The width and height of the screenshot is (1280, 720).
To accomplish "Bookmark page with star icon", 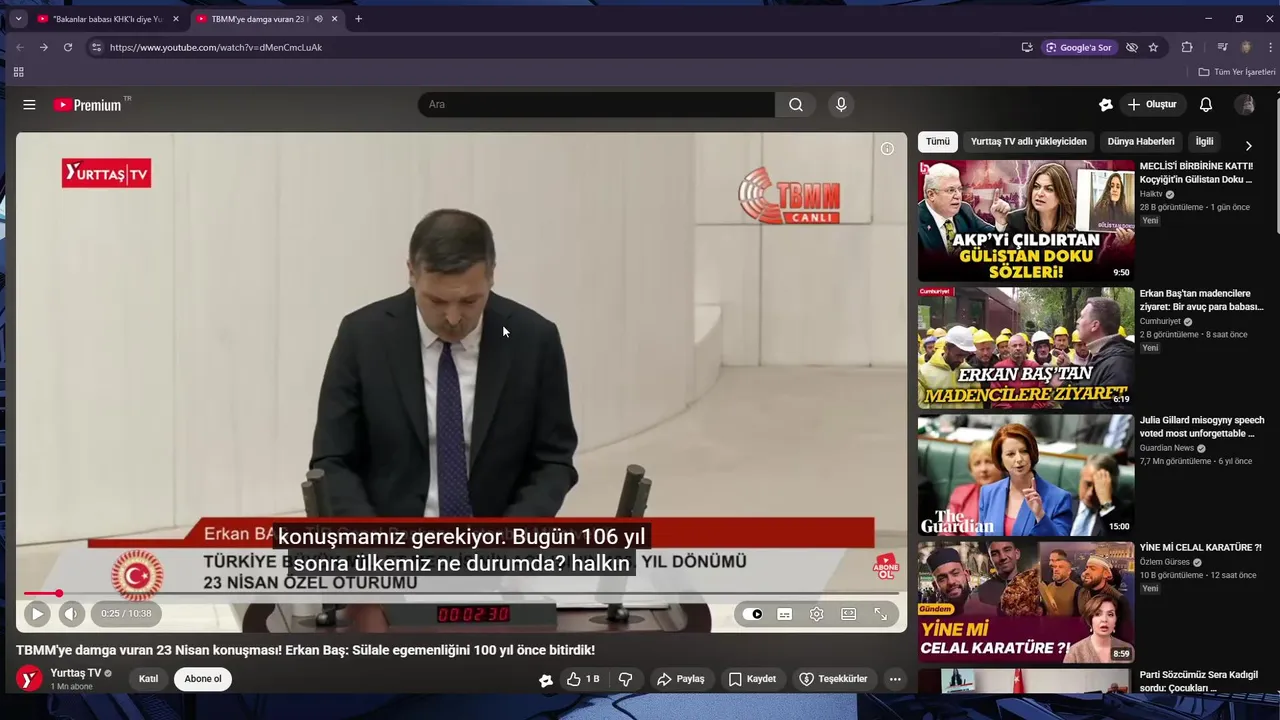I will pos(1153,47).
